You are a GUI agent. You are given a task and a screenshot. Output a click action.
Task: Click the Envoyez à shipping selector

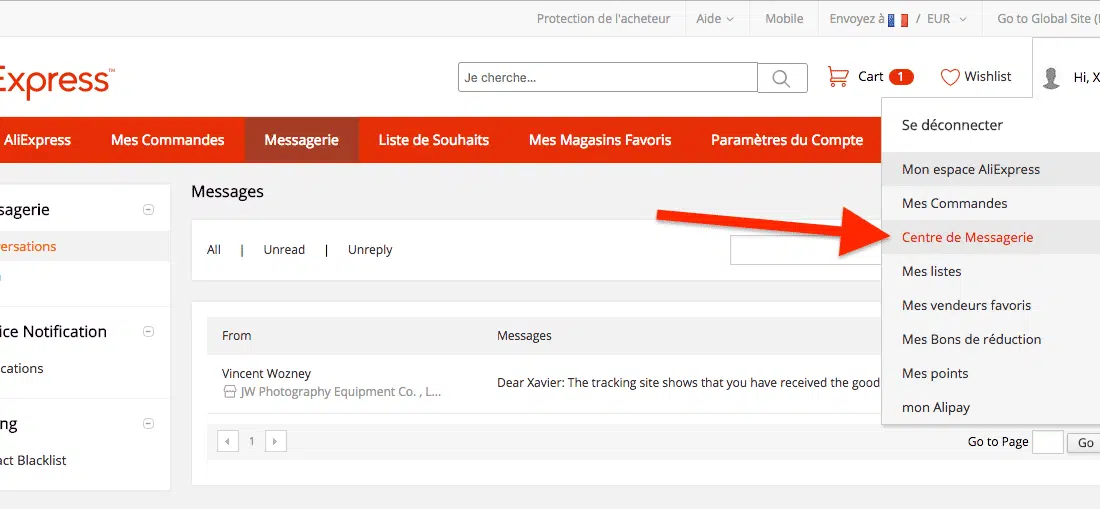pos(869,19)
